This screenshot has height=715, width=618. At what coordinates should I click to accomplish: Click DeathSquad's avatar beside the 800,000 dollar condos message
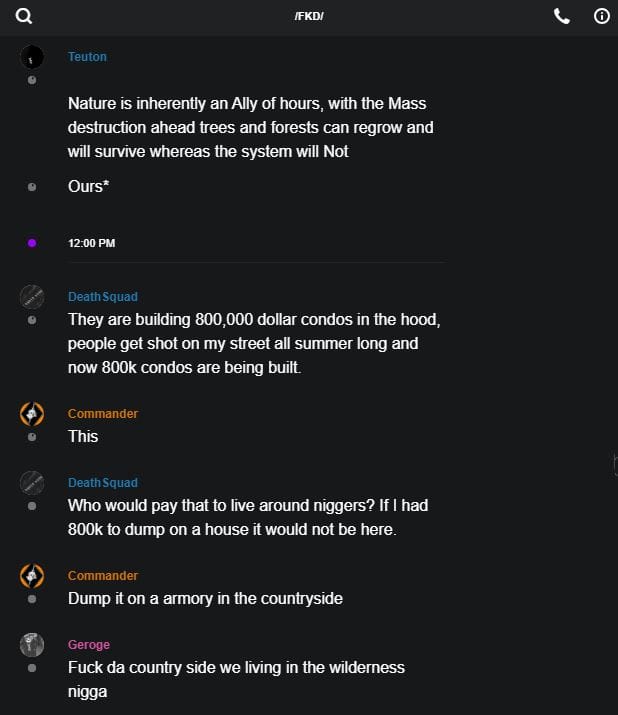pyautogui.click(x=32, y=297)
